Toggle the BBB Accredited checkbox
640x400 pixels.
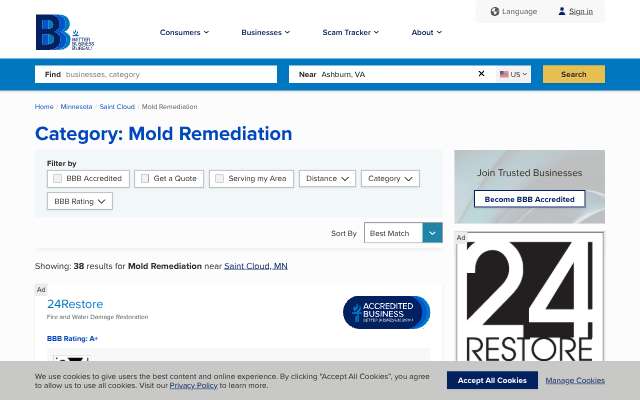click(x=58, y=178)
